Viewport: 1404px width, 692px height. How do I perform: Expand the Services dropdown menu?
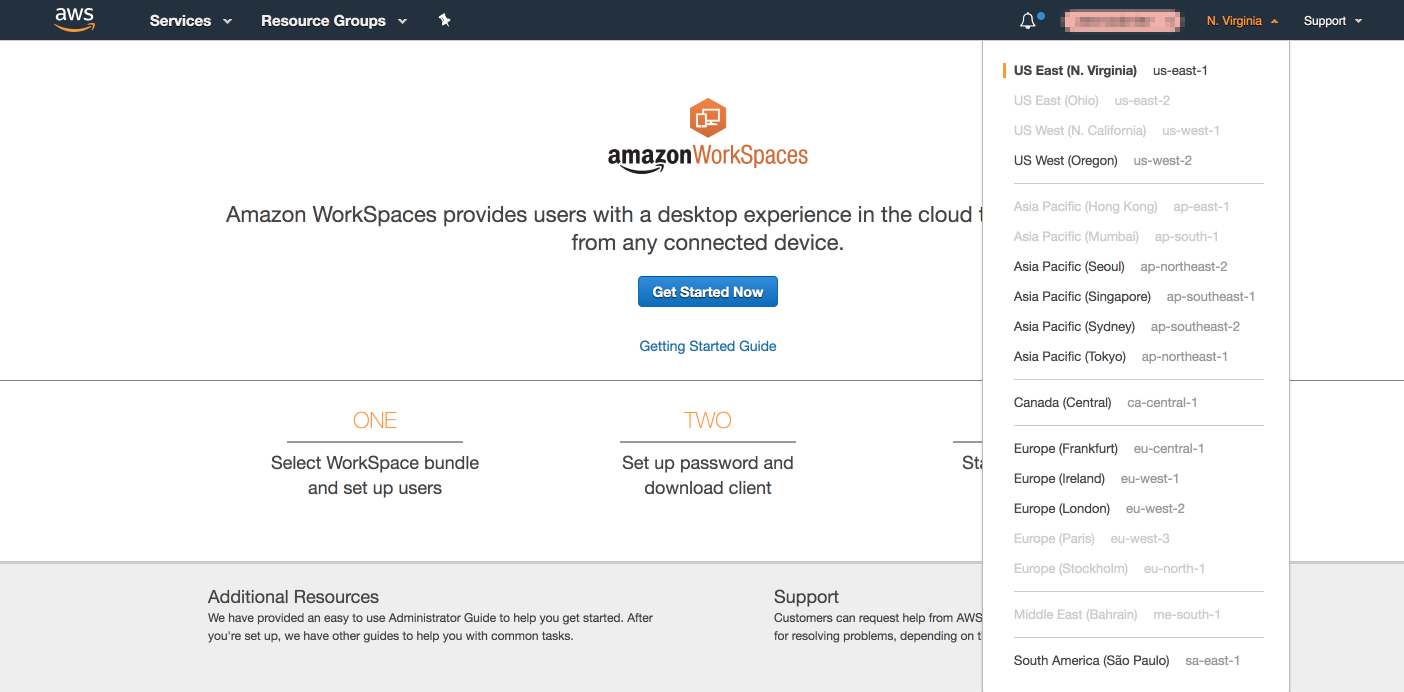(190, 21)
